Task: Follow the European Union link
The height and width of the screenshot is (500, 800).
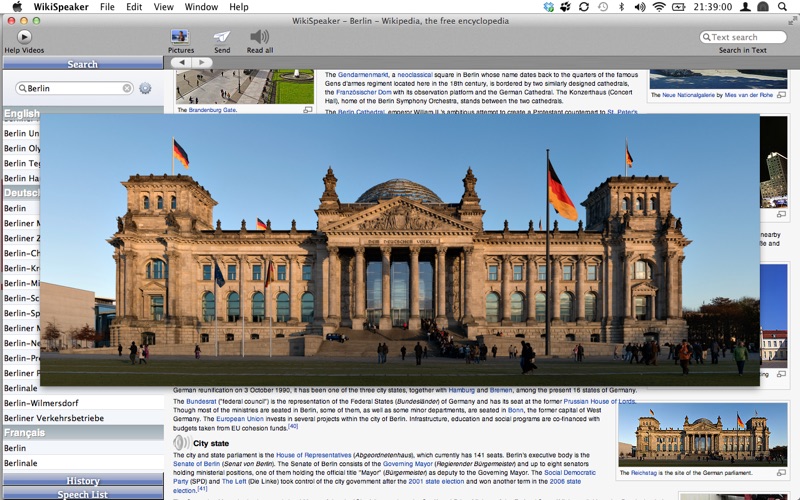Action: coord(240,419)
